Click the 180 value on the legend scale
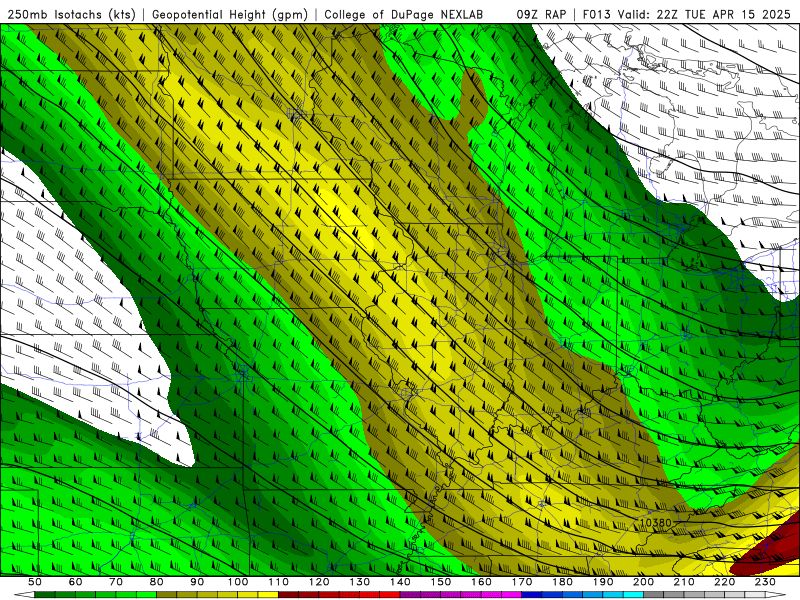 pos(562,582)
